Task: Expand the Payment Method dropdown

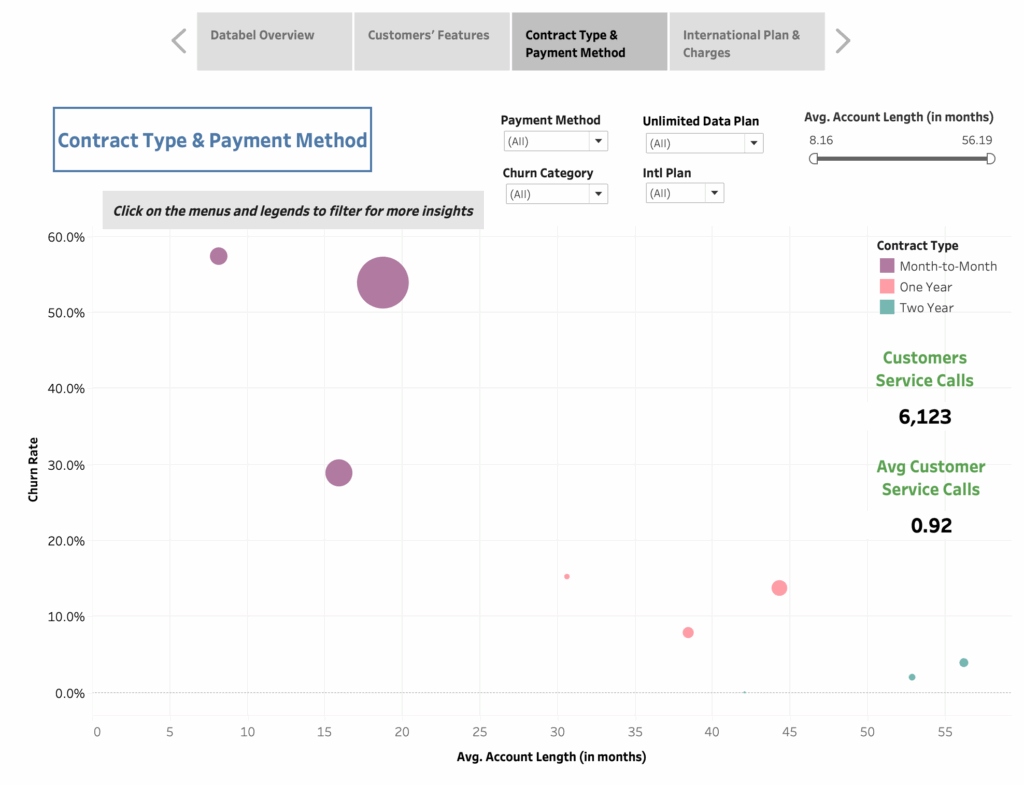Action: point(597,142)
